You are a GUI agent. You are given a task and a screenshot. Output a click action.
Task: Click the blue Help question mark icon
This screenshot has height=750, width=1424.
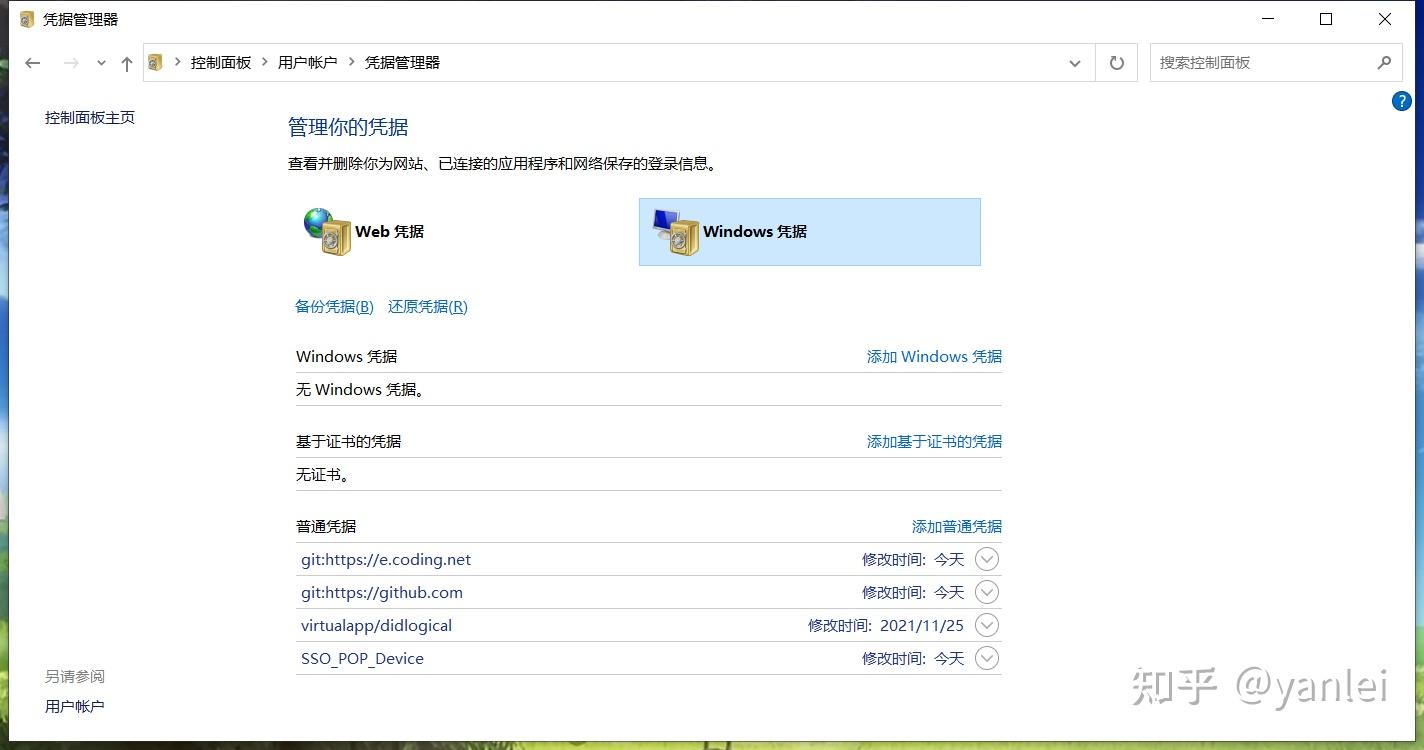coord(1401,101)
